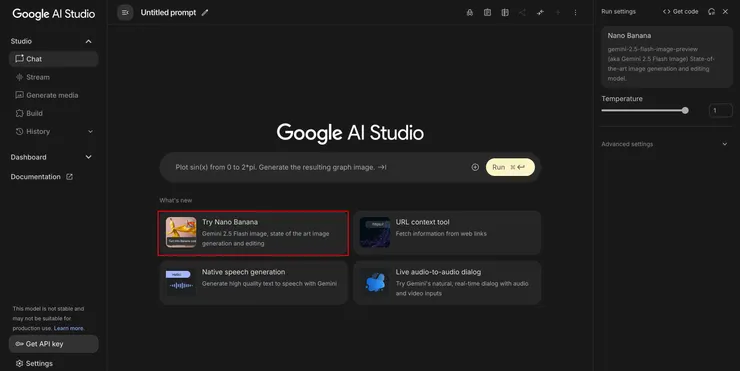Click the History clock icon
Image resolution: width=740 pixels, height=371 pixels.
[x=19, y=132]
